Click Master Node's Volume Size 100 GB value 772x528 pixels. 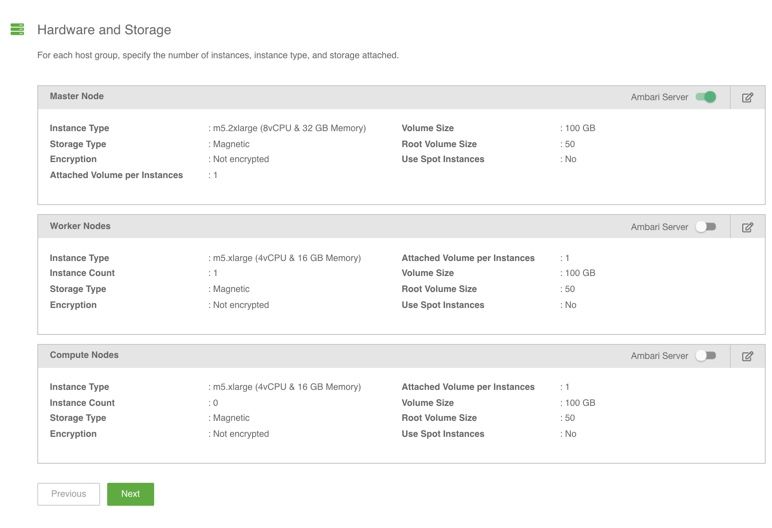tap(580, 128)
